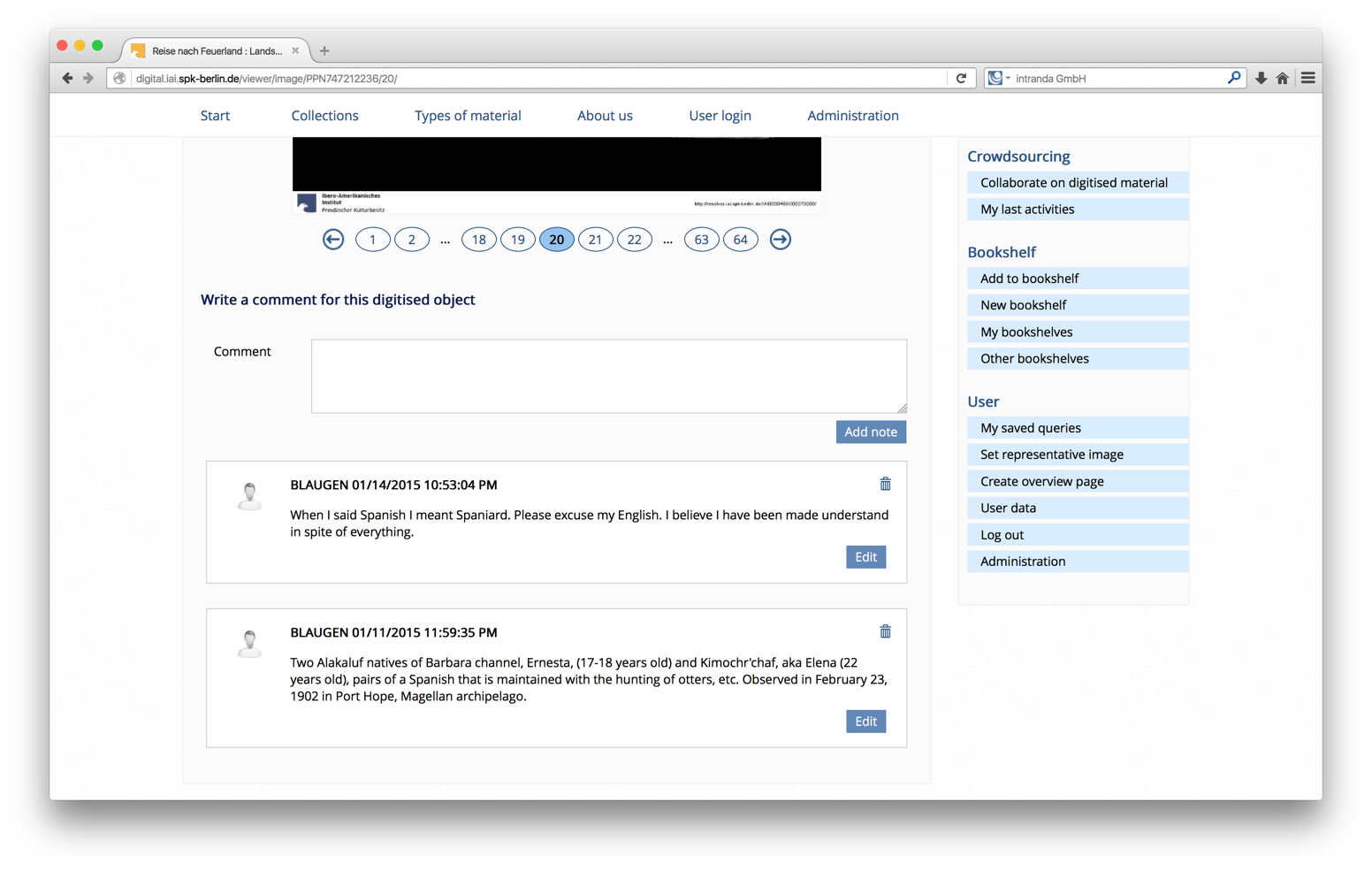Click the browser back arrow
Image resolution: width=1372 pixels, height=871 pixels.
[67, 78]
